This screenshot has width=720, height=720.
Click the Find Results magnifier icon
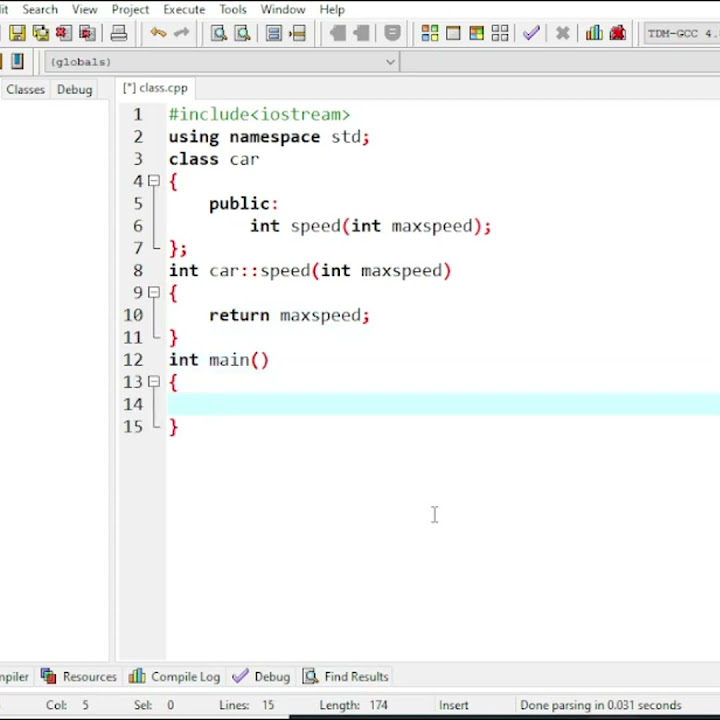click(x=310, y=676)
